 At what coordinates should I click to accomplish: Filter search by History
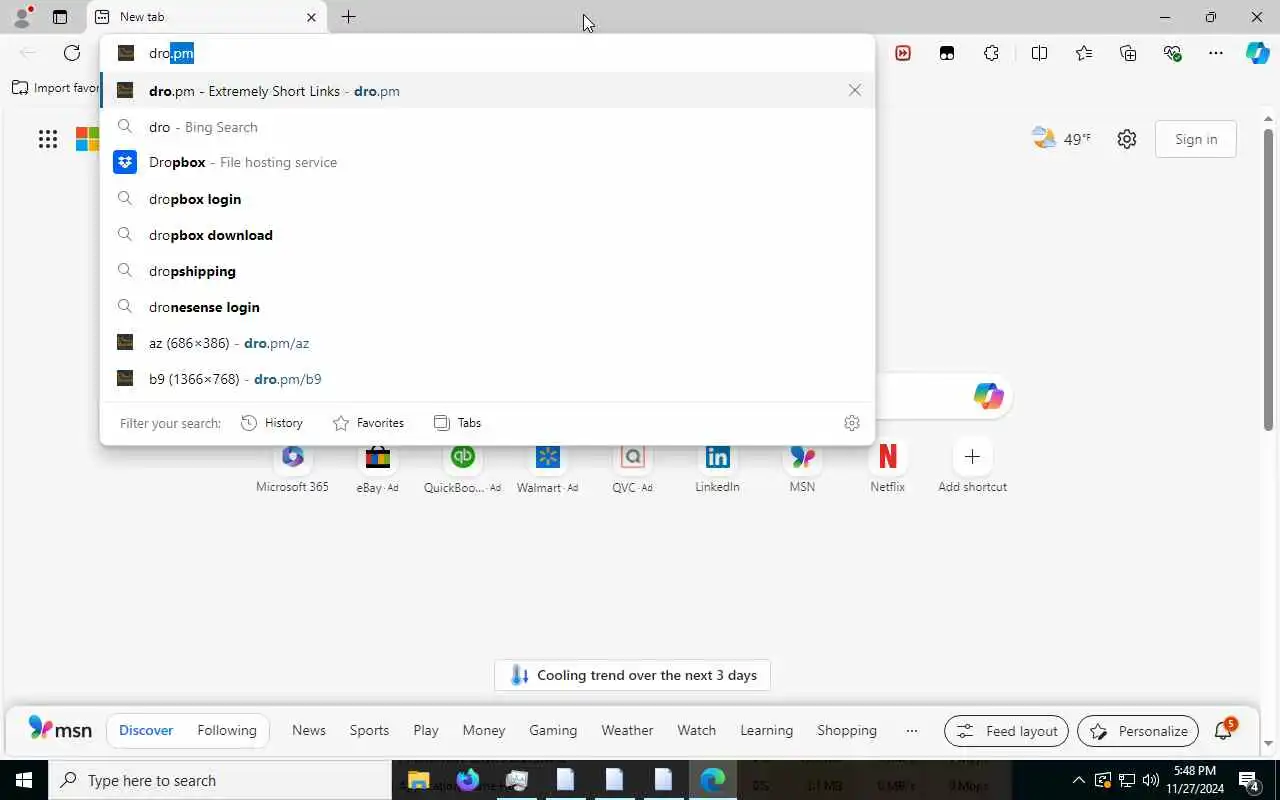[x=272, y=423]
